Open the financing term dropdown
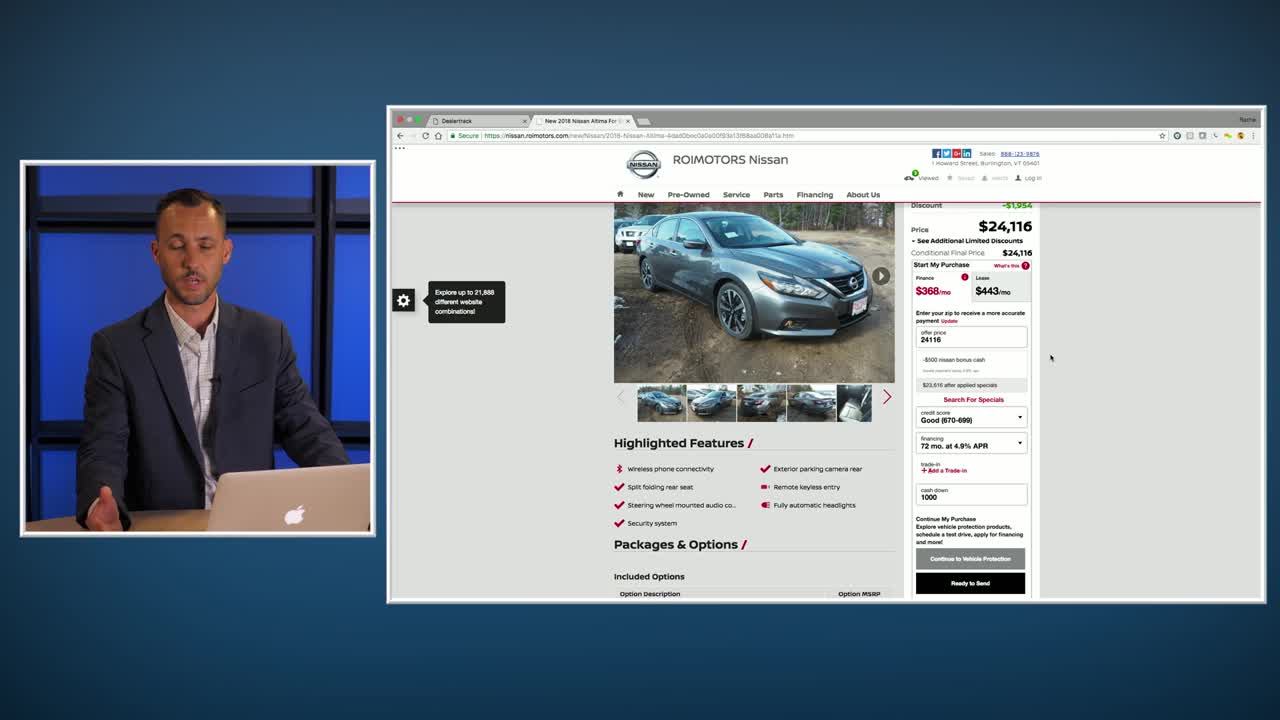Image resolution: width=1280 pixels, height=720 pixels. pos(971,443)
